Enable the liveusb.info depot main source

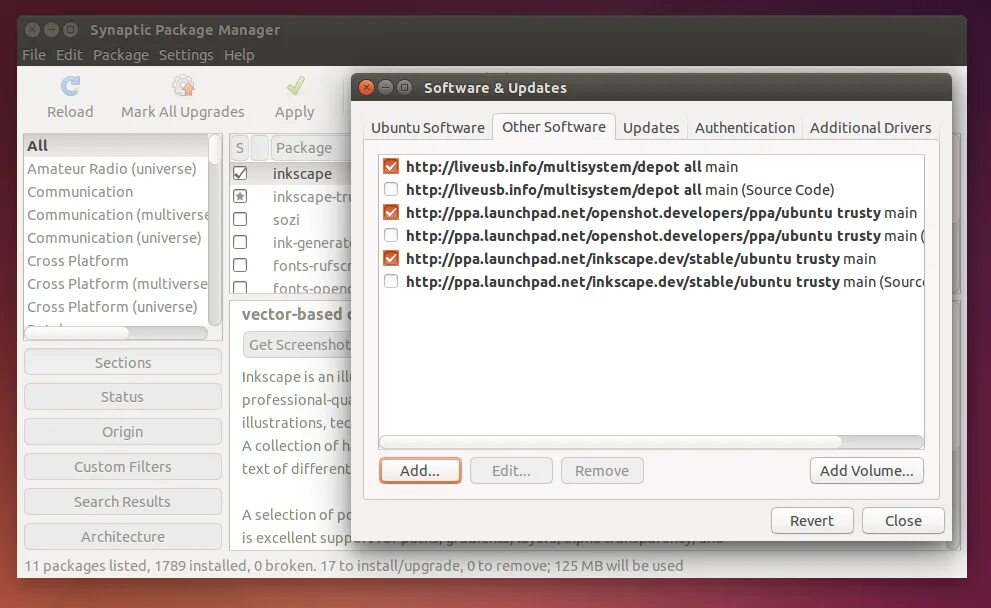coord(391,166)
